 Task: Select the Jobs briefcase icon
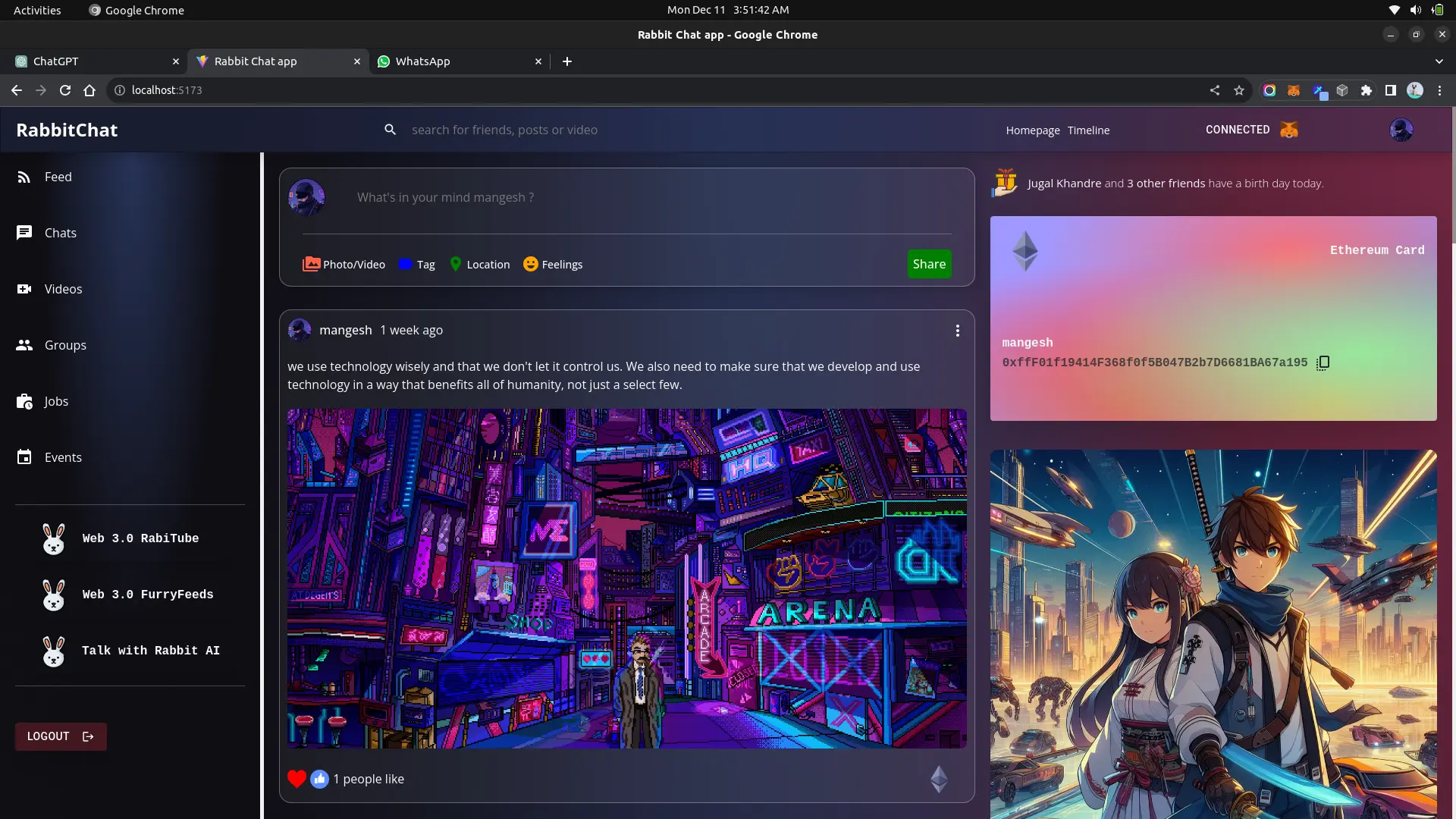pos(24,401)
